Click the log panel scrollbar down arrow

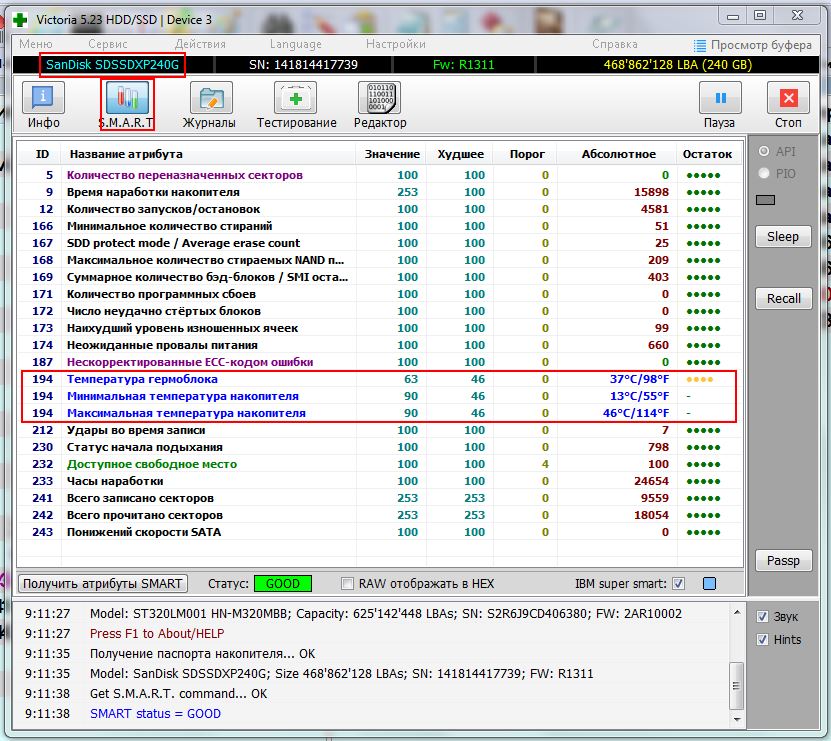pos(737,720)
